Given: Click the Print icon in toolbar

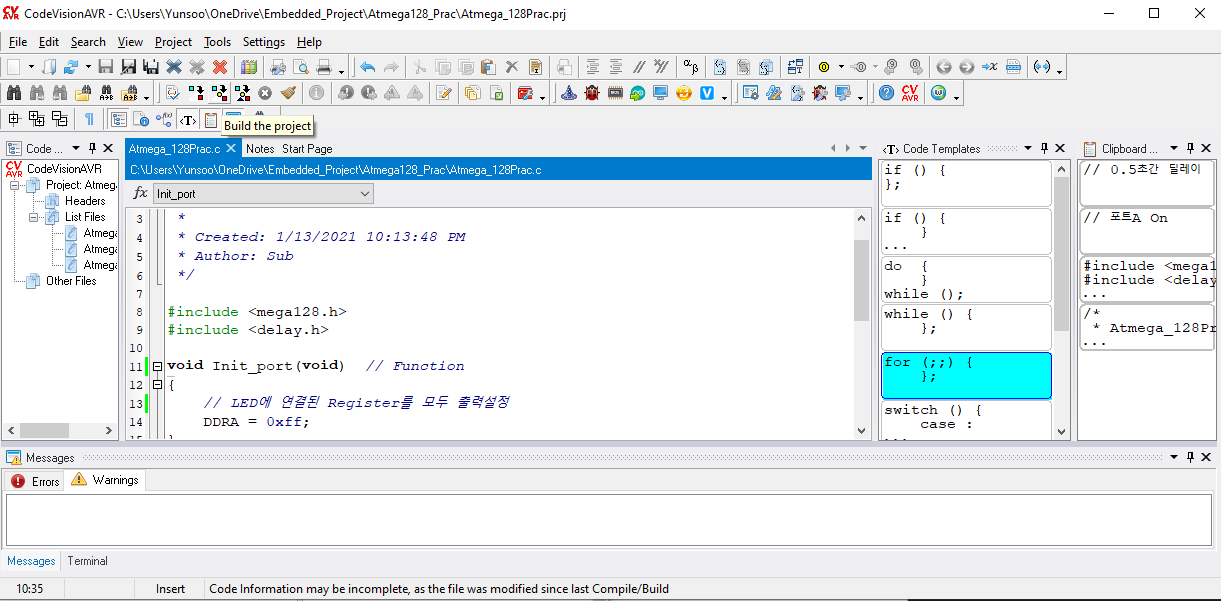Looking at the screenshot, I should click(325, 67).
